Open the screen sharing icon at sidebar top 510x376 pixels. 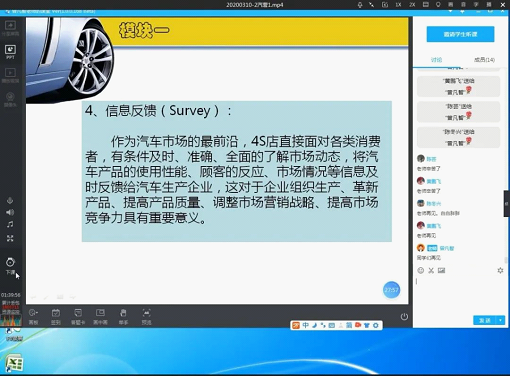coord(10,28)
